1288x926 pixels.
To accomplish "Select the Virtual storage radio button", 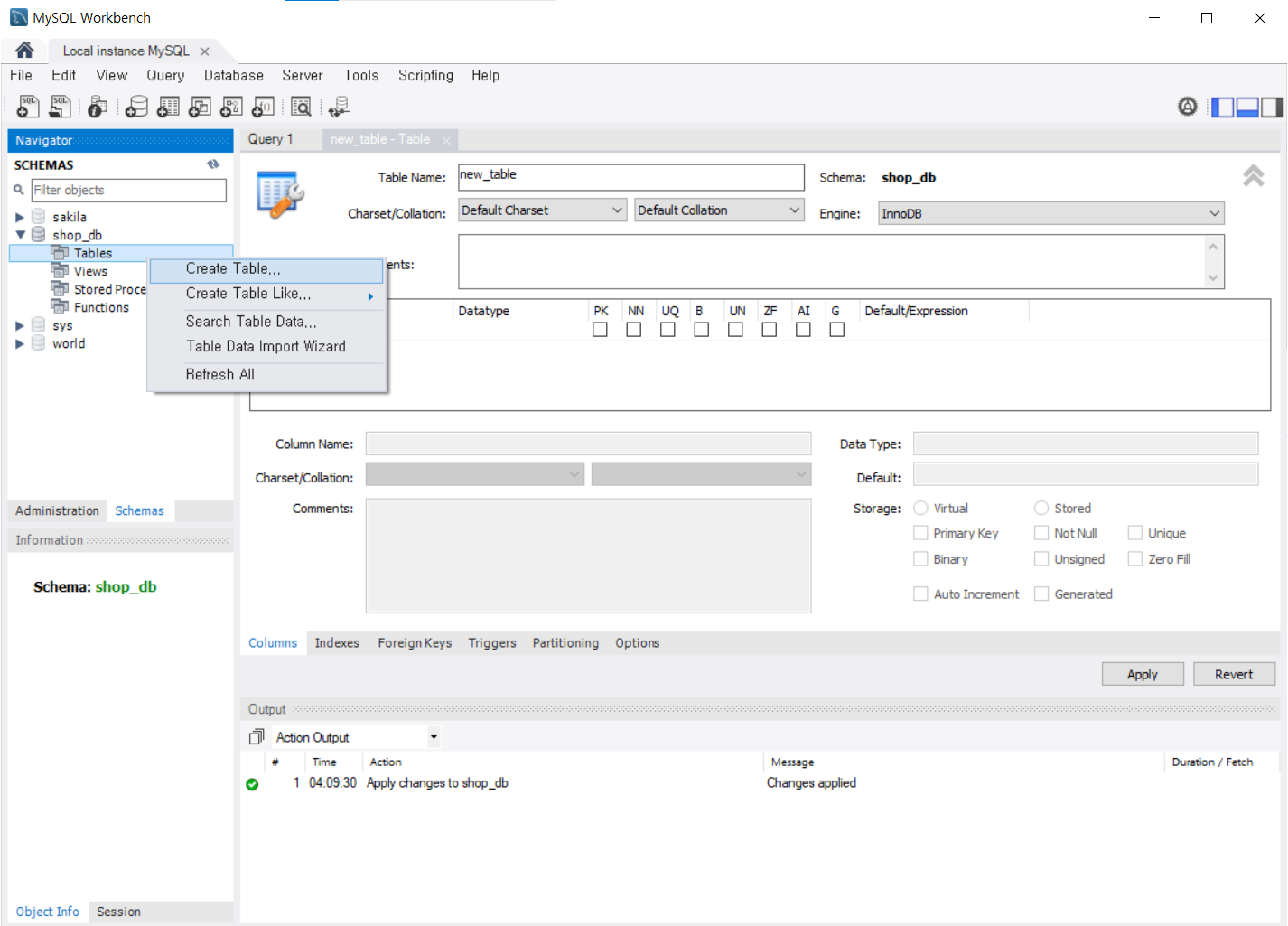I will [920, 508].
